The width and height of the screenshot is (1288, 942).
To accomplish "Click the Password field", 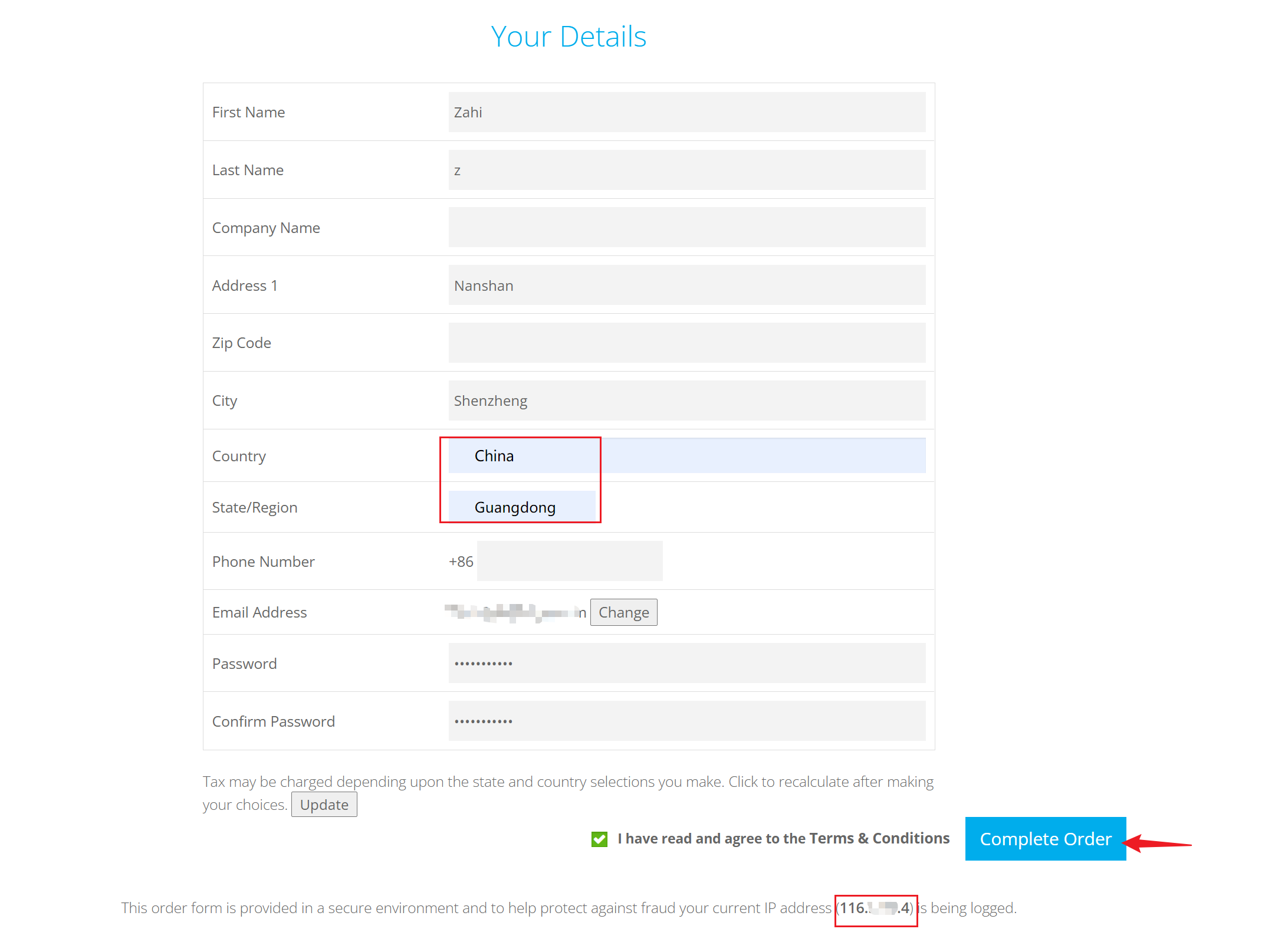I will (x=686, y=663).
